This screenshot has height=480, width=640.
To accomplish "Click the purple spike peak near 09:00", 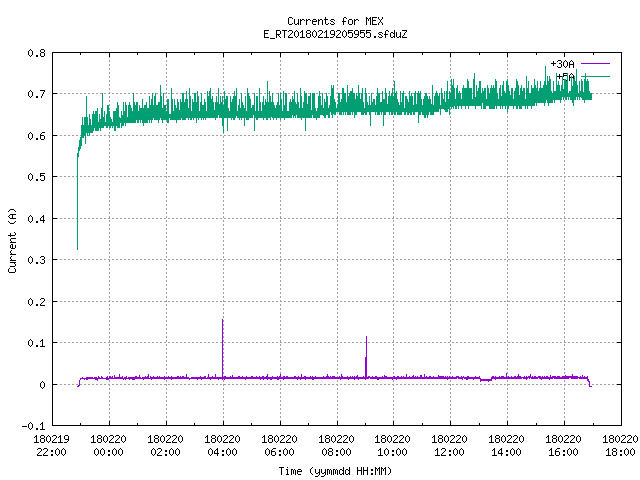I will point(367,337).
